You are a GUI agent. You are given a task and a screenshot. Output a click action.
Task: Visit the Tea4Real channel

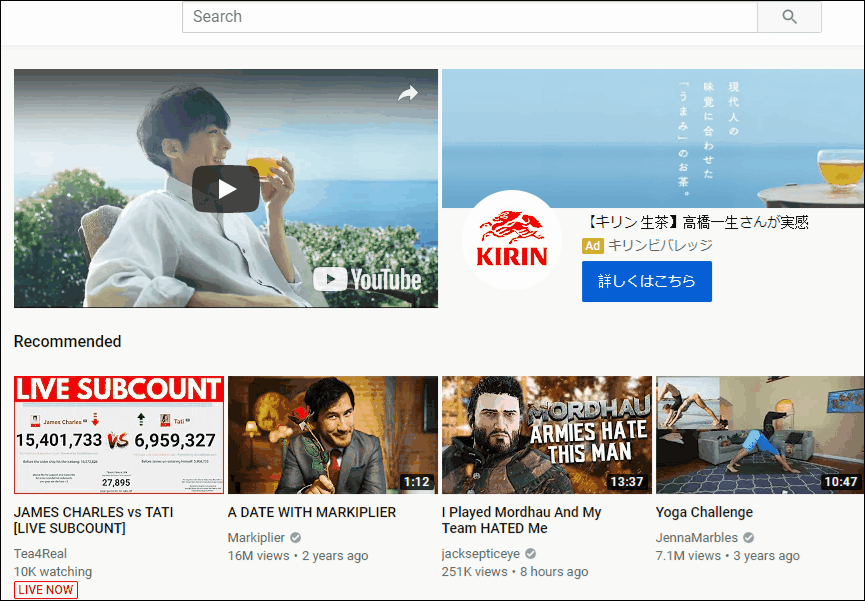click(40, 554)
